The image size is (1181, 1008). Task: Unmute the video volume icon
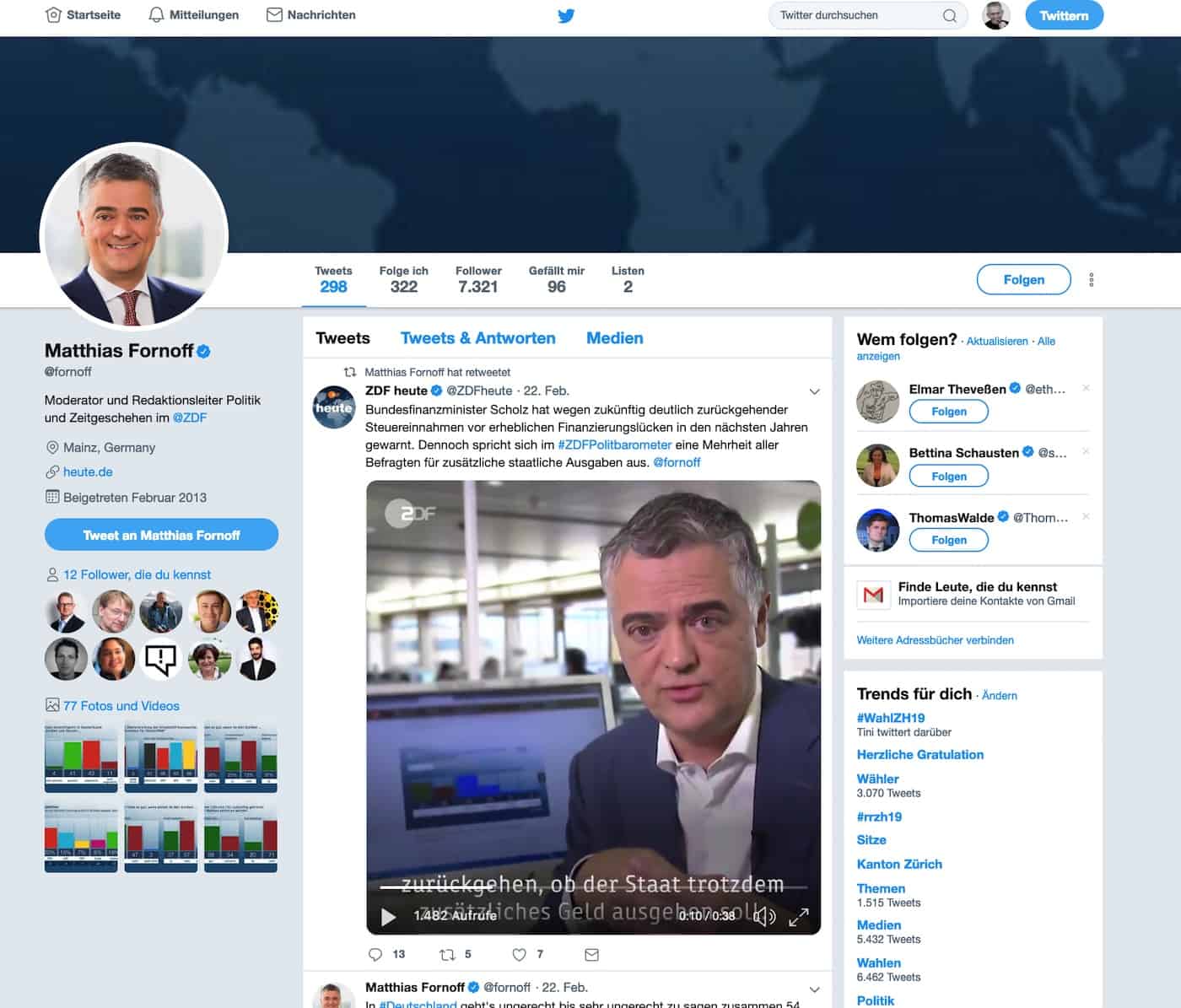(764, 916)
